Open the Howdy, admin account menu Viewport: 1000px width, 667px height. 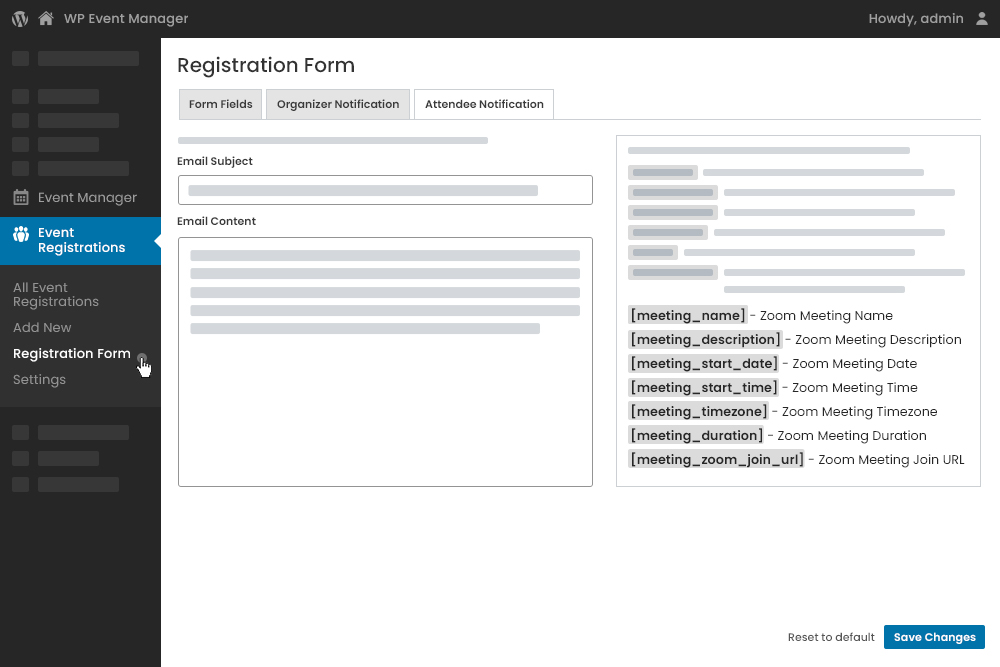click(x=915, y=17)
